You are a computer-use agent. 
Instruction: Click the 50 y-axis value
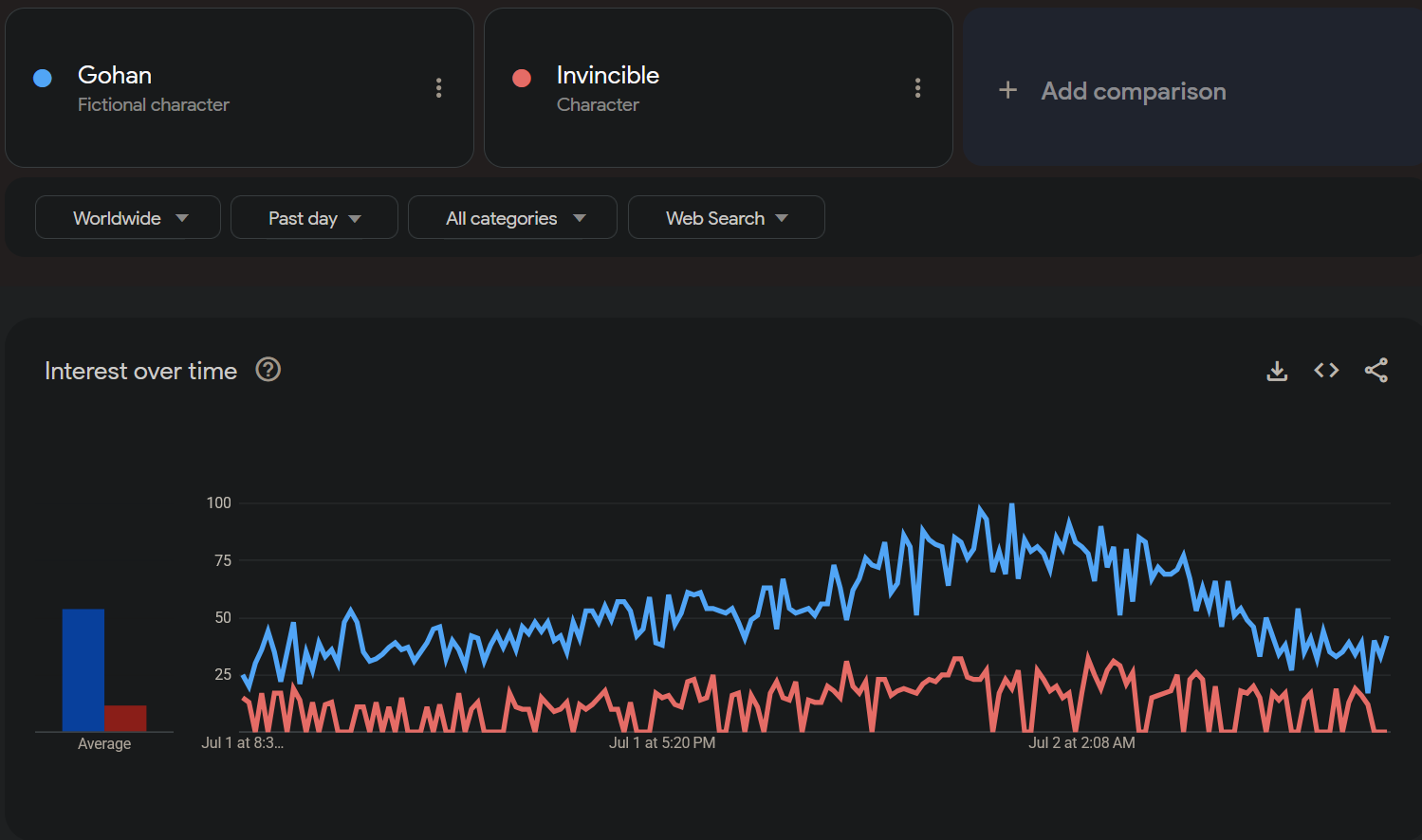pyautogui.click(x=223, y=617)
